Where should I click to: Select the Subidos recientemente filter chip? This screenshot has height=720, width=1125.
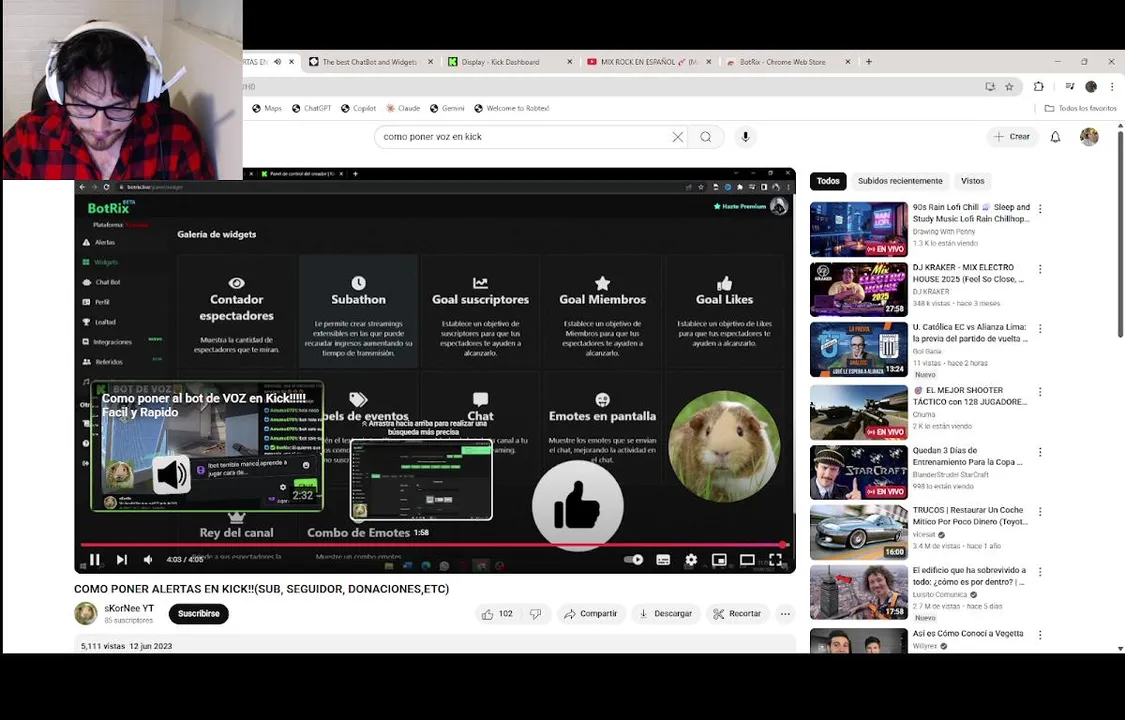(900, 181)
